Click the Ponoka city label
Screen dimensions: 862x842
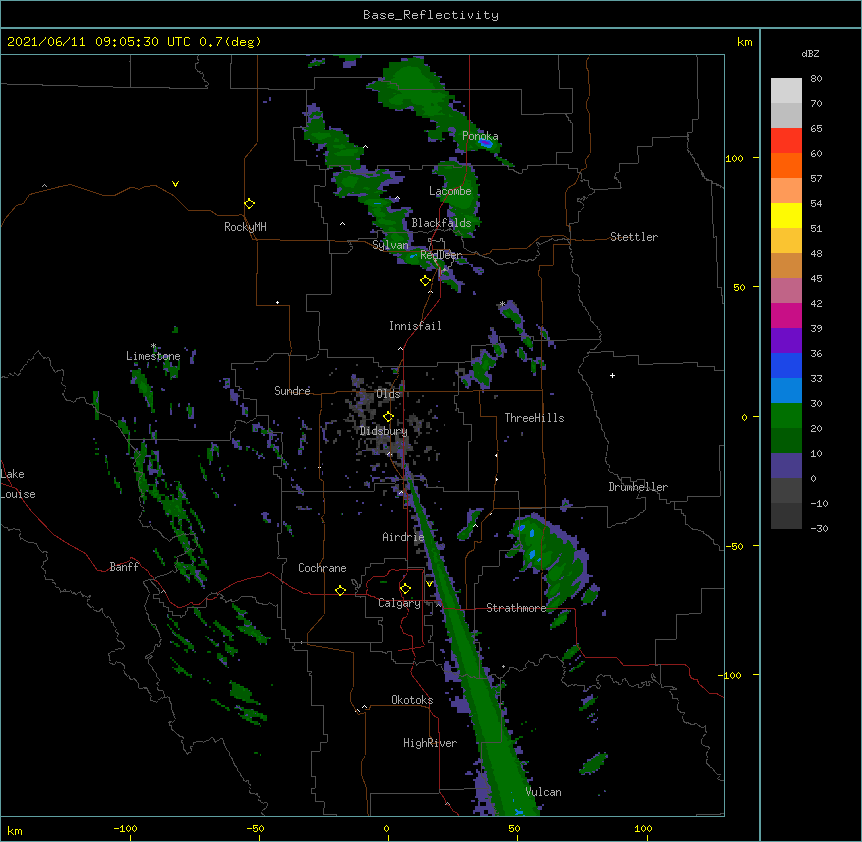click(480, 136)
